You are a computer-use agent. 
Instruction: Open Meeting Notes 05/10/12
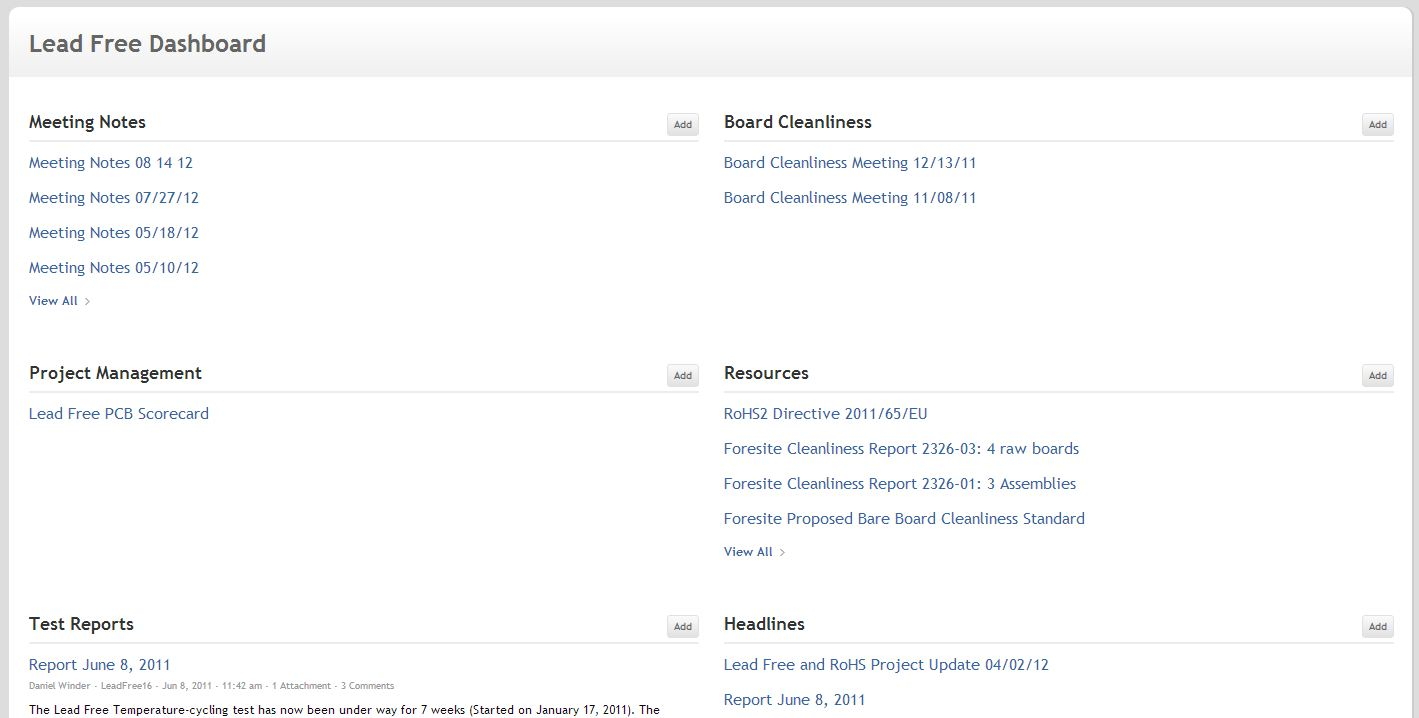point(113,268)
